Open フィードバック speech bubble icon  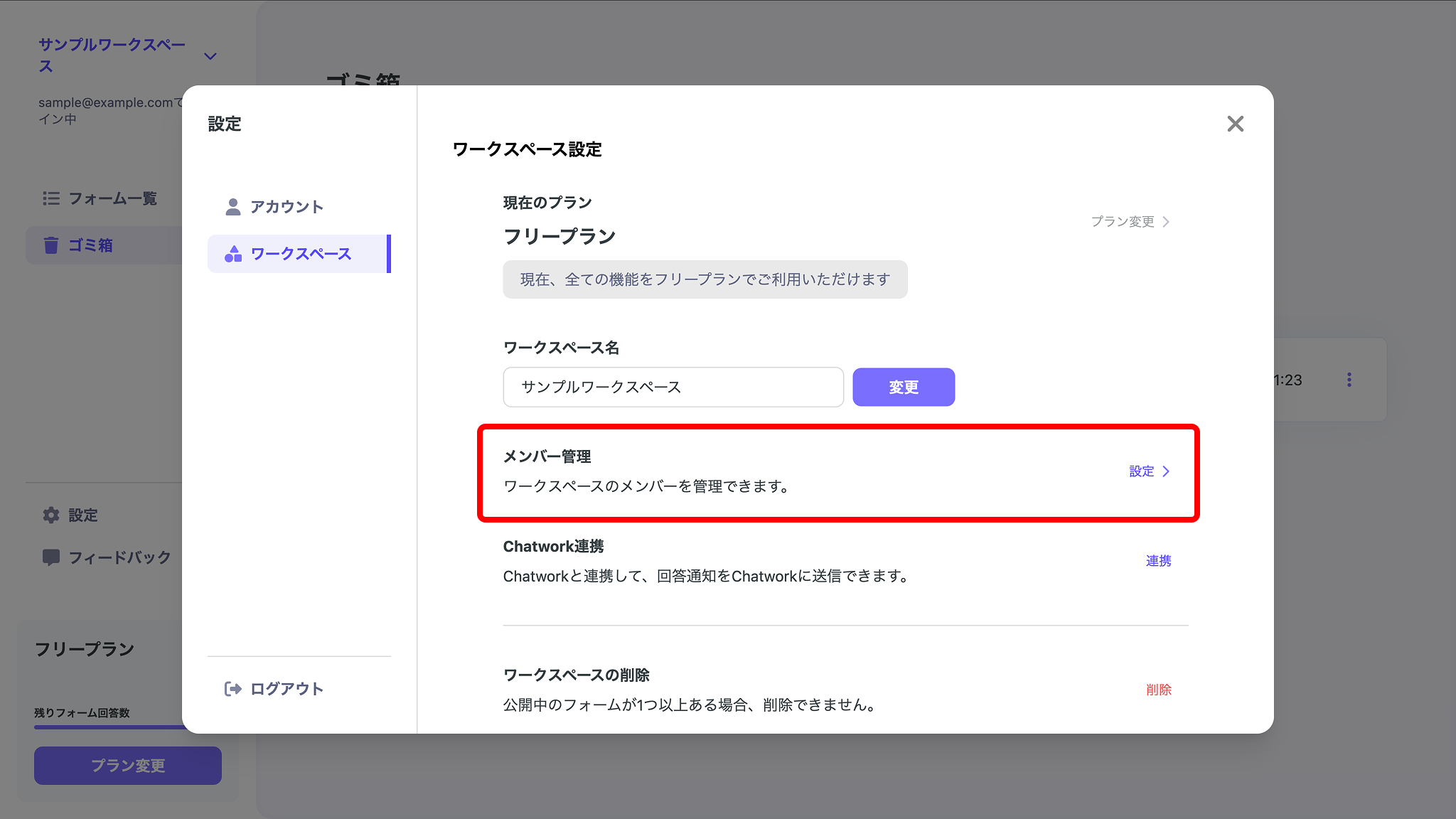51,557
